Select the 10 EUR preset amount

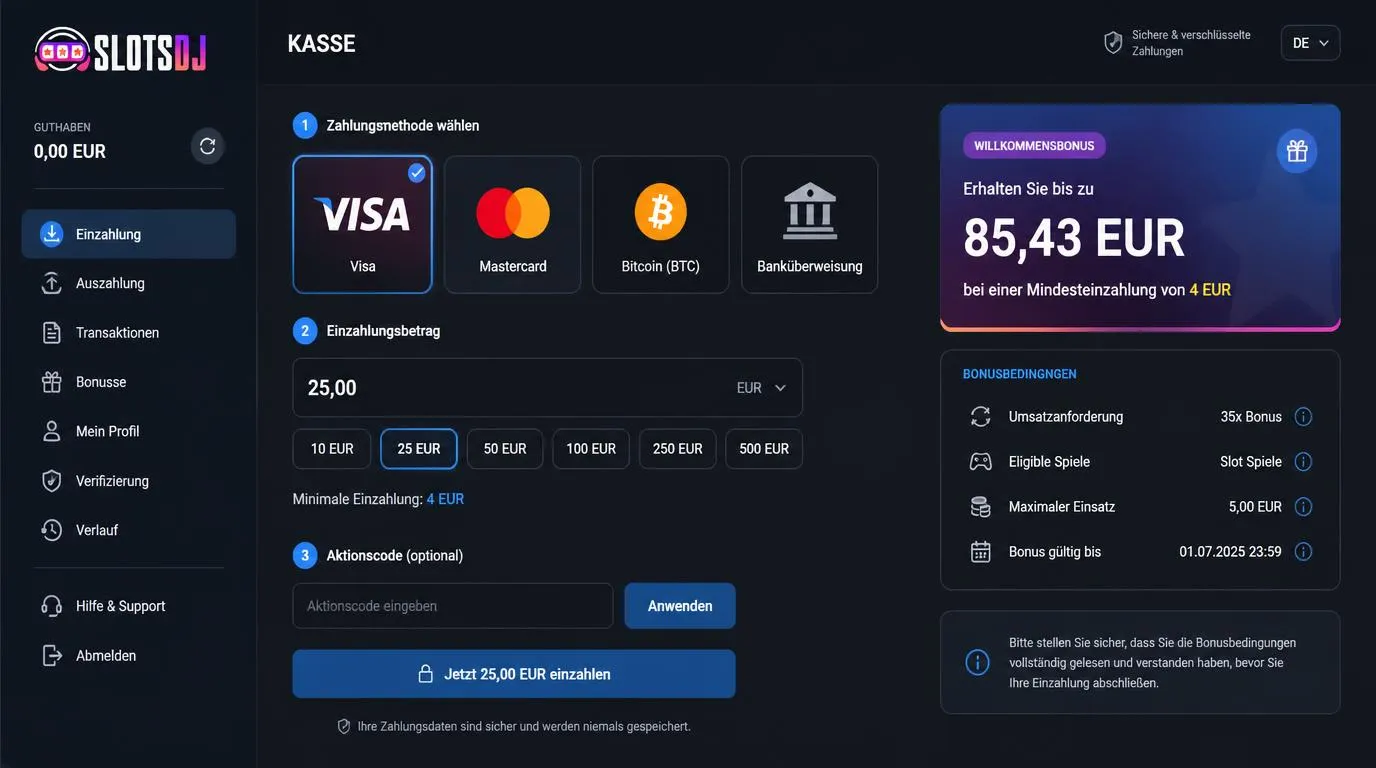click(x=332, y=449)
